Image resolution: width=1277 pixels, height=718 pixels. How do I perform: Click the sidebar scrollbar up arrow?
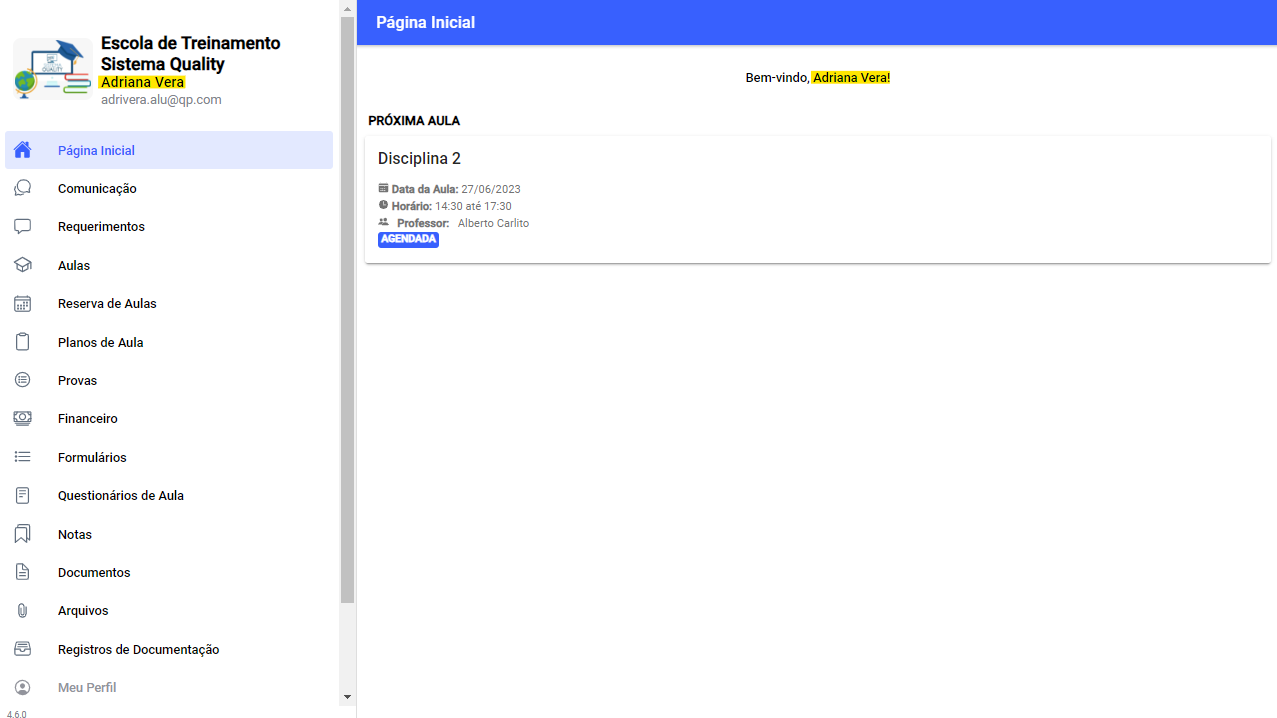click(x=347, y=9)
